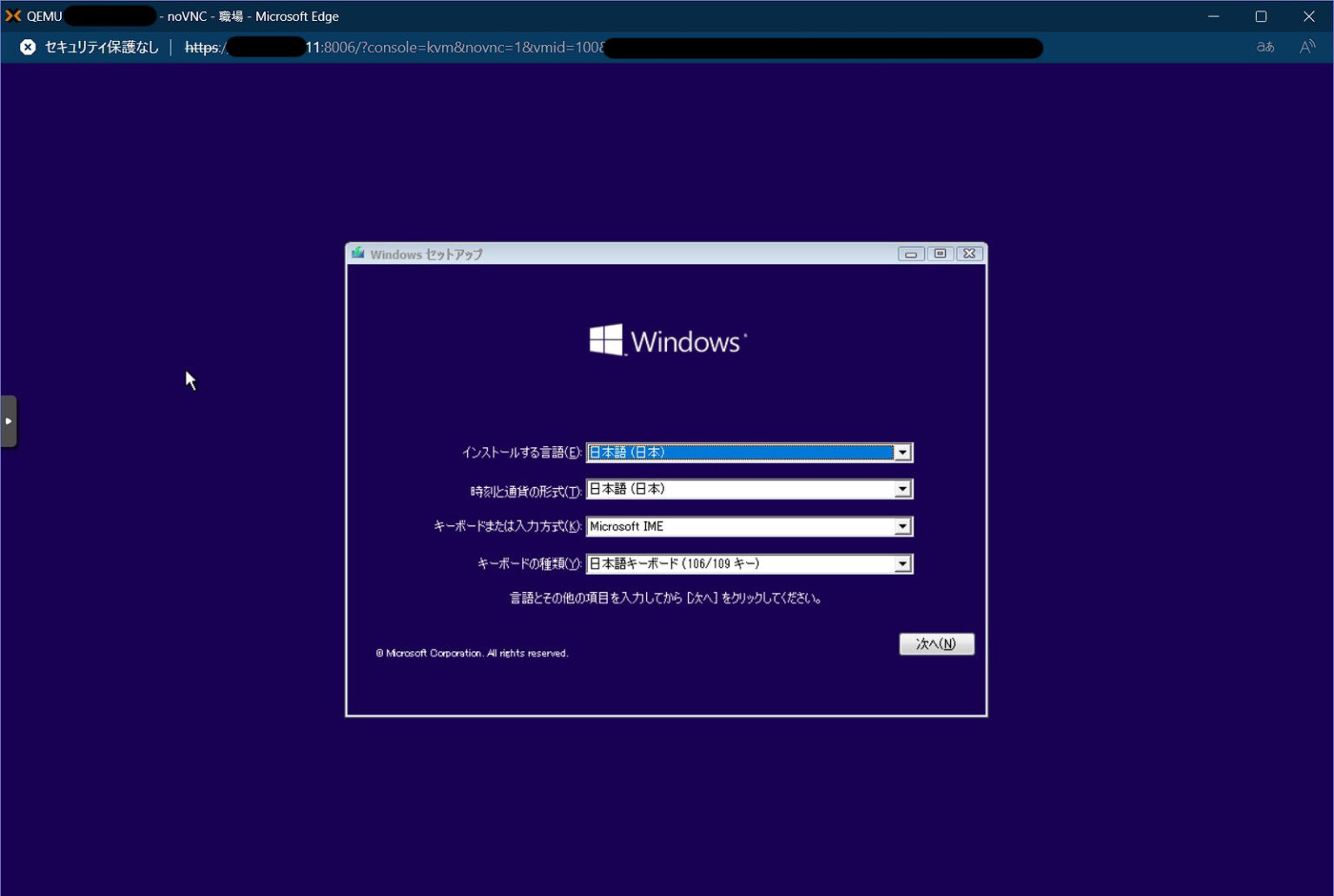Expand the noVNC side panel handle
1334x896 pixels.
tap(9, 420)
